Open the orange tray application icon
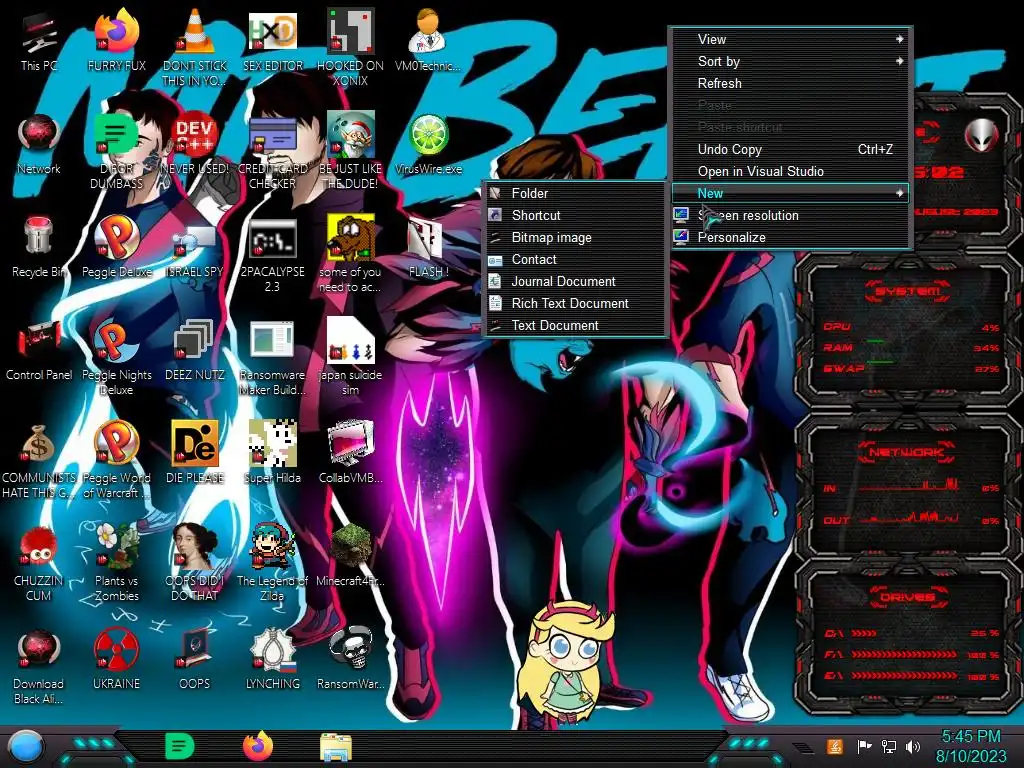 pos(835,746)
